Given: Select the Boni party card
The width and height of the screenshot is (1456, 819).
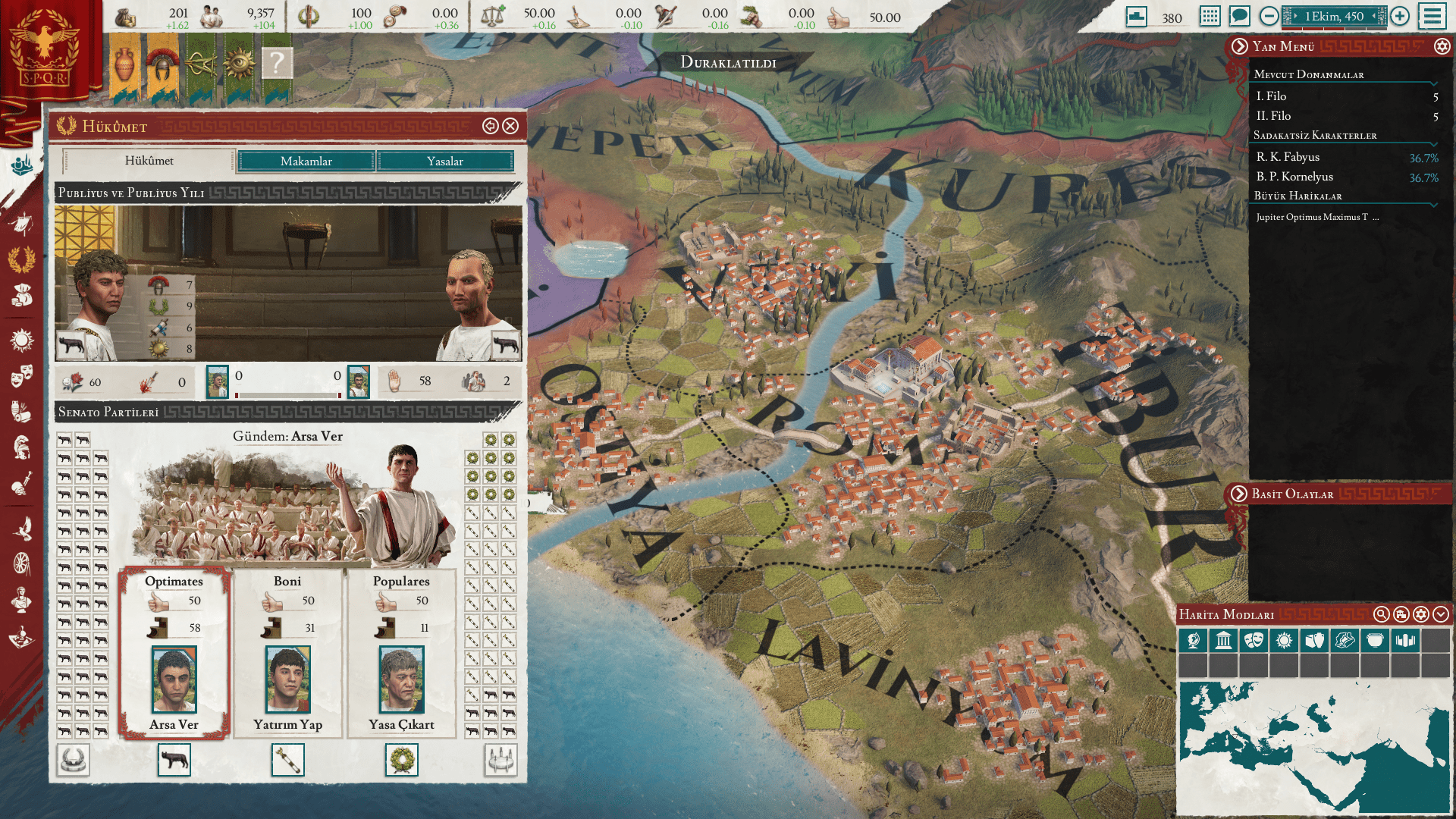Looking at the screenshot, I should (287, 653).
